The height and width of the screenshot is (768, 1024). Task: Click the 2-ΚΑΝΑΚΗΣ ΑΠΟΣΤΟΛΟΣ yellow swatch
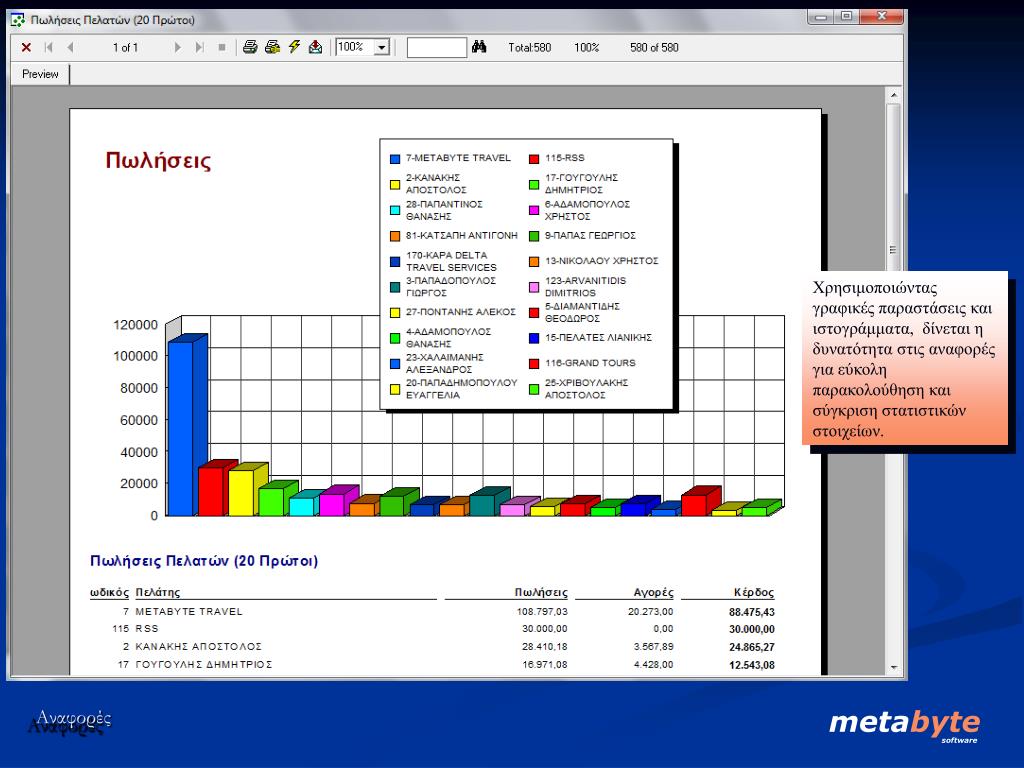point(394,185)
